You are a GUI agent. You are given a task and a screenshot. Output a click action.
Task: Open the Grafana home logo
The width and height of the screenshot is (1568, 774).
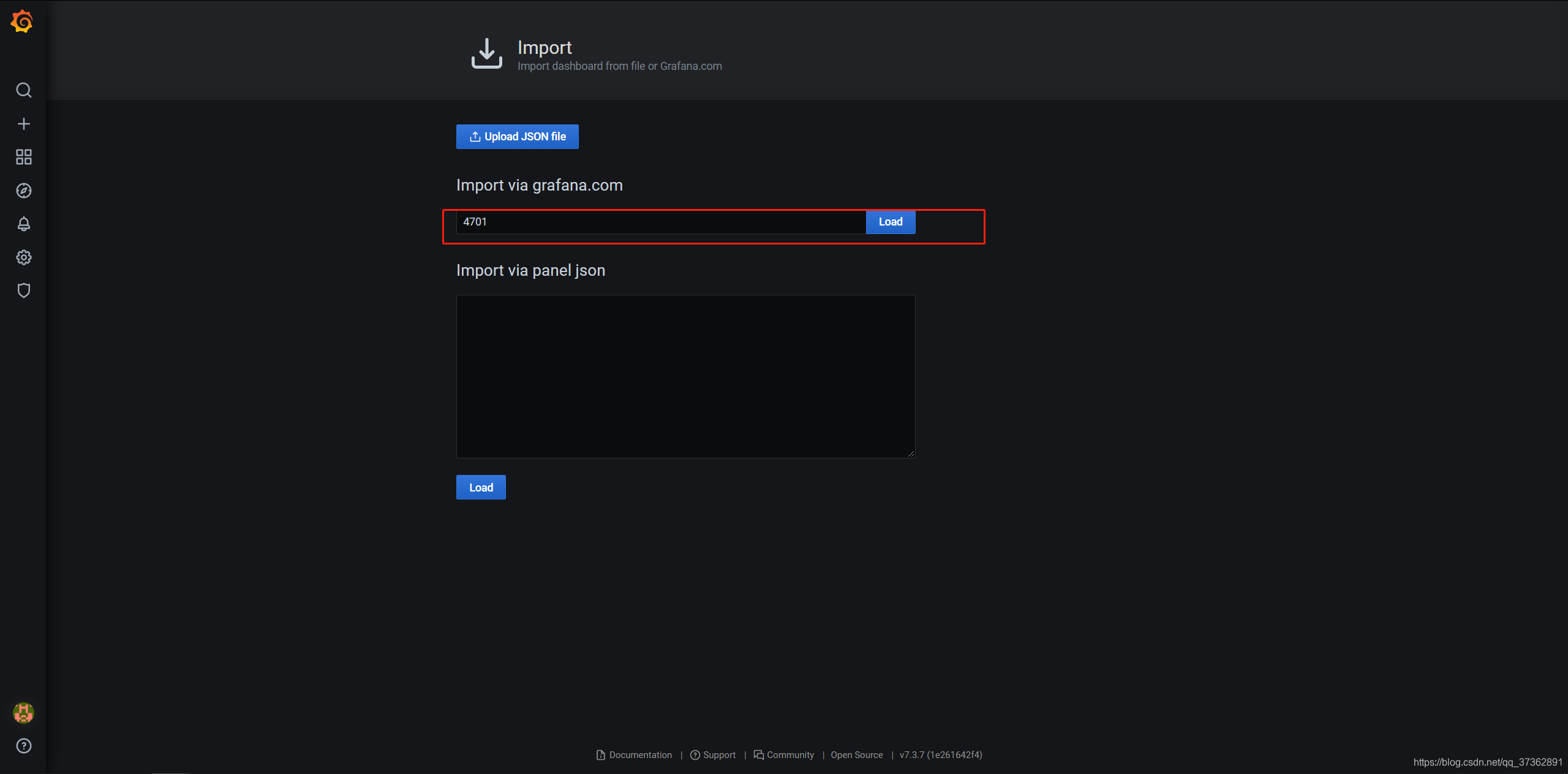tap(23, 21)
